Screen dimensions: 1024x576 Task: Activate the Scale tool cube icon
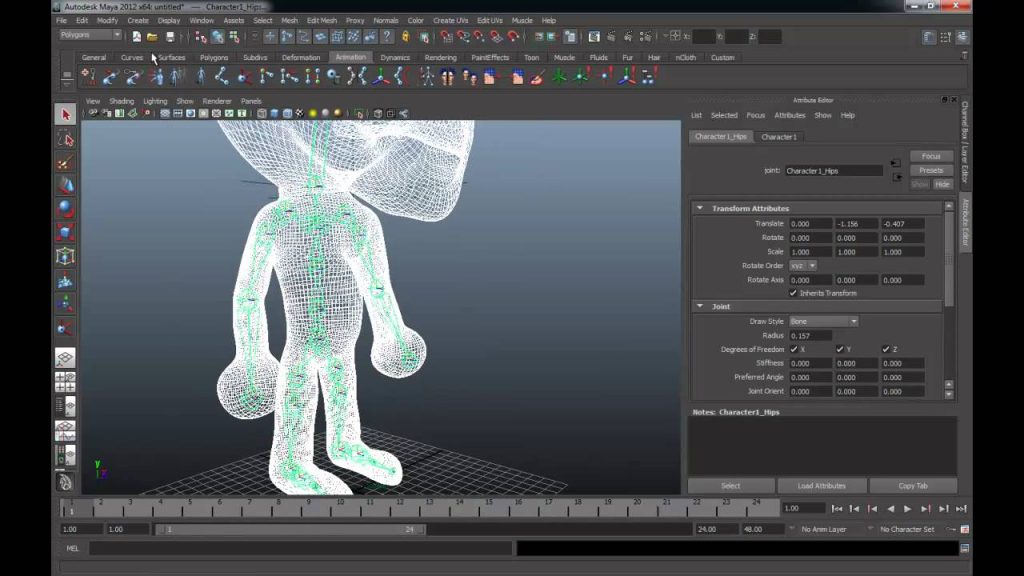[x=65, y=232]
